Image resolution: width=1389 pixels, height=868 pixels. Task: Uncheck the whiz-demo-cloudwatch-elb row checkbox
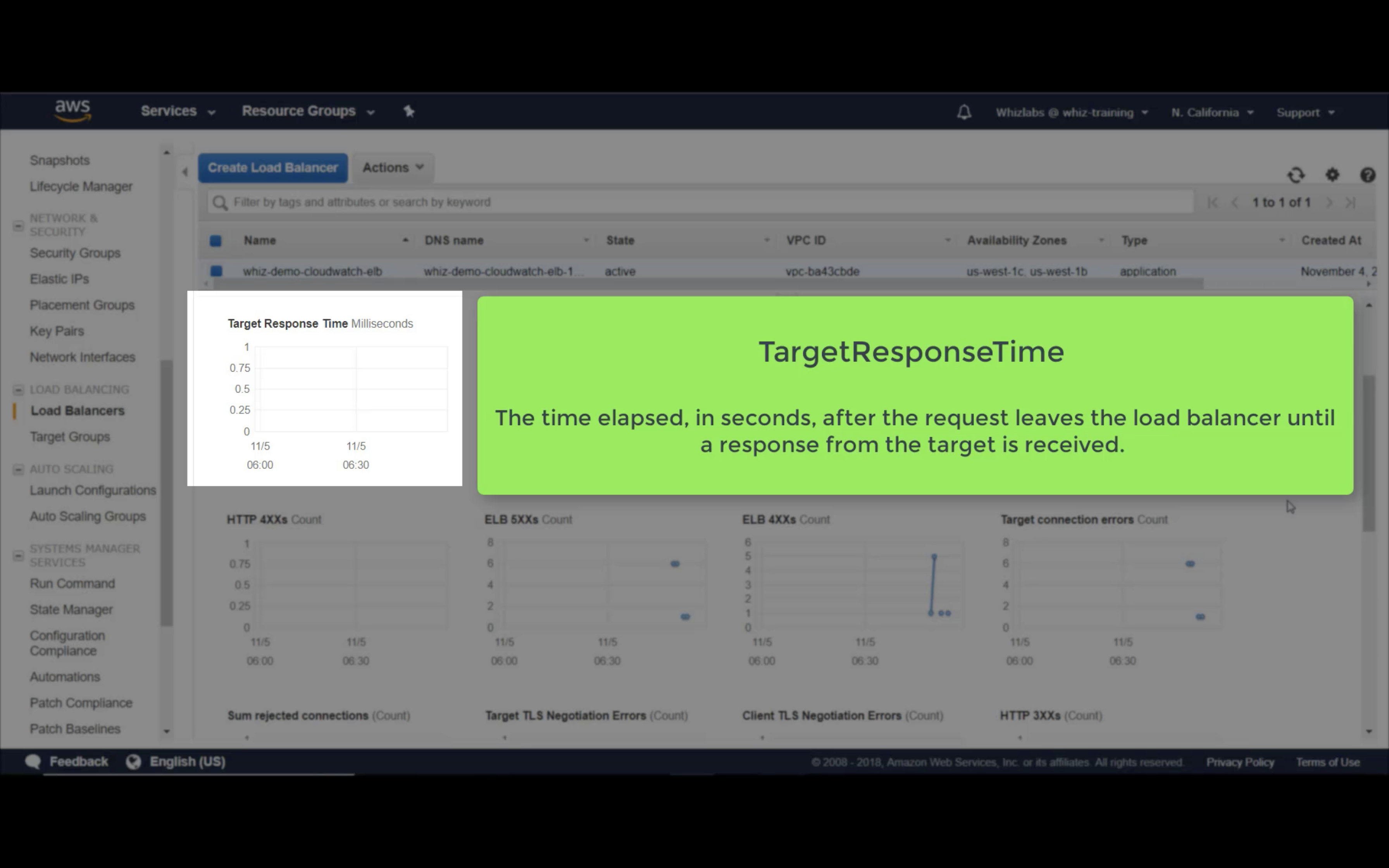(x=216, y=271)
